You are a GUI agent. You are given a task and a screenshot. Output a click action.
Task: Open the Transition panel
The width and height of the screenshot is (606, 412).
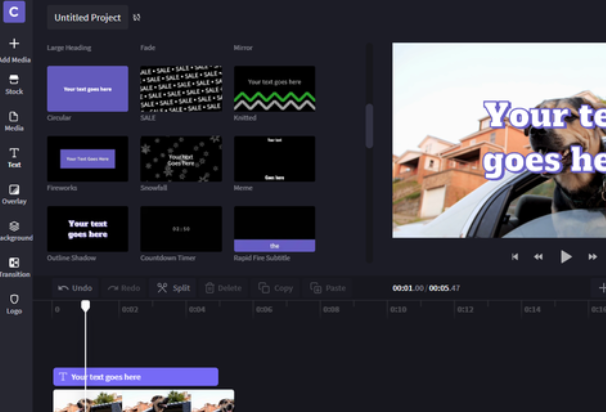14,267
